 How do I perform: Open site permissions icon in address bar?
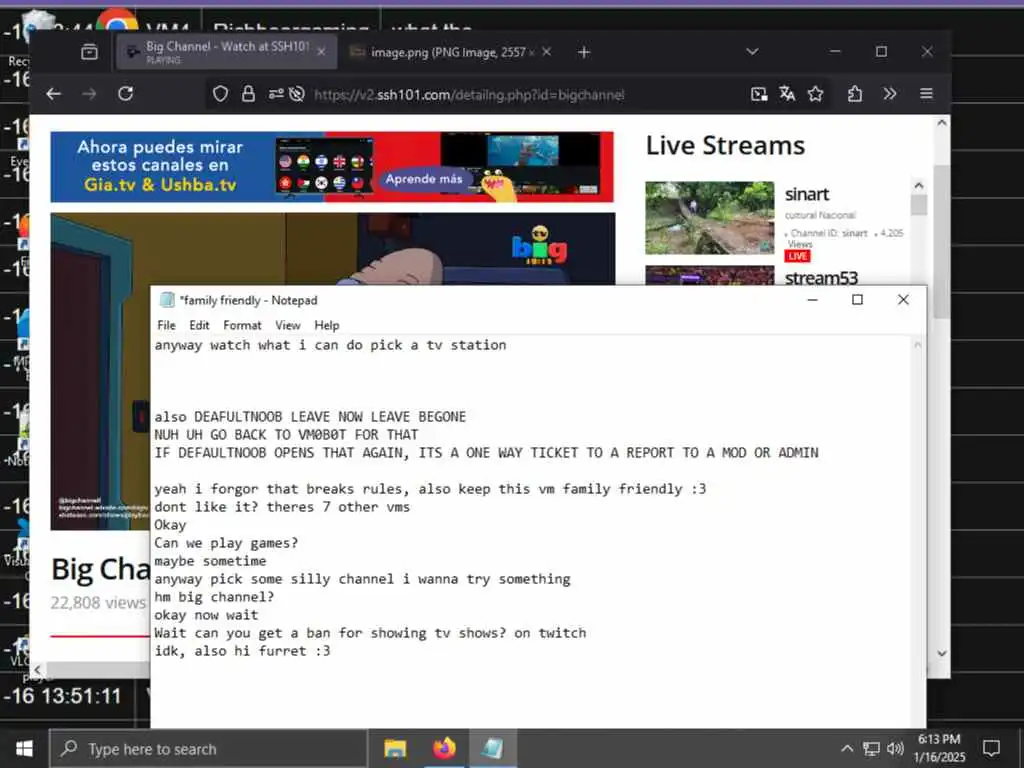click(x=276, y=94)
